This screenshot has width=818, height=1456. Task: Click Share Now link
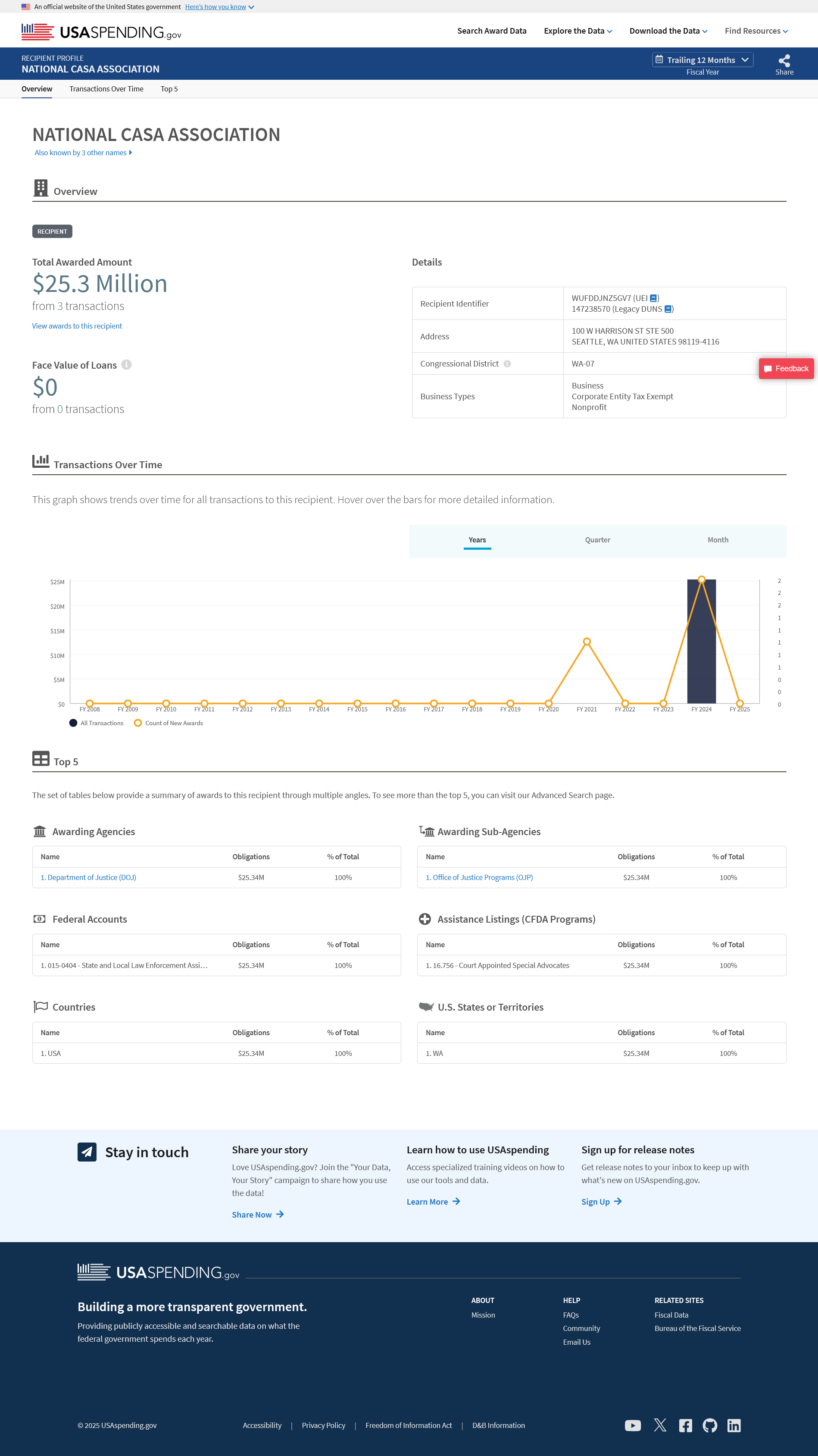258,1215
